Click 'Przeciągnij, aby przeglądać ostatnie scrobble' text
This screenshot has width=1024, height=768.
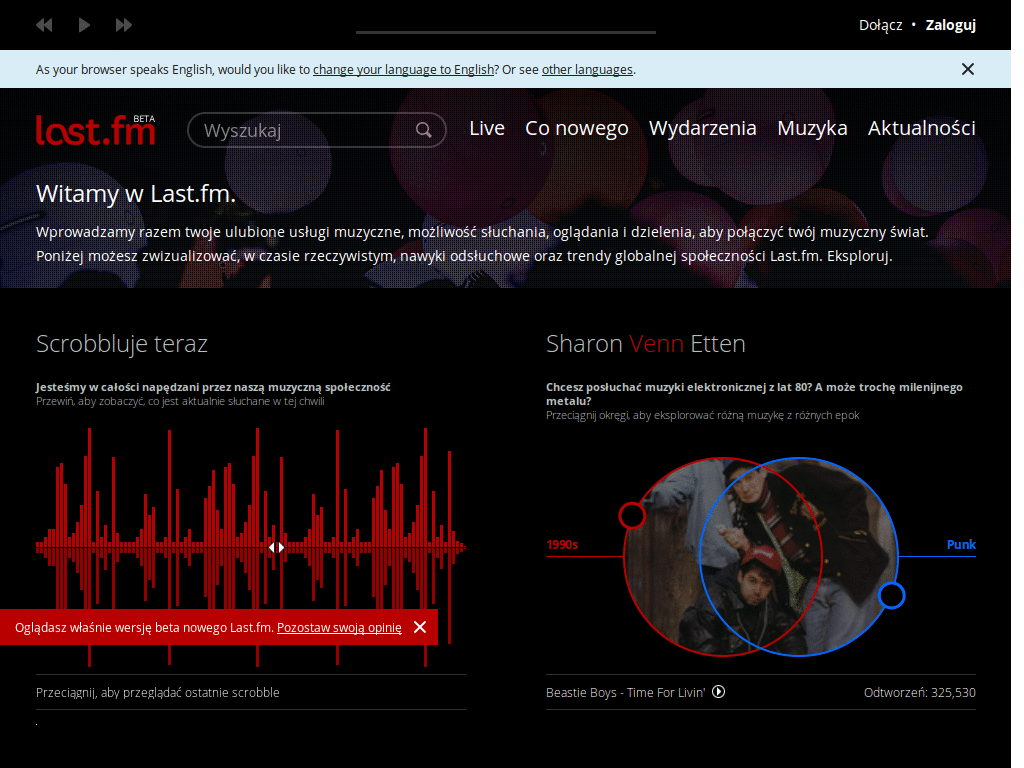click(157, 692)
